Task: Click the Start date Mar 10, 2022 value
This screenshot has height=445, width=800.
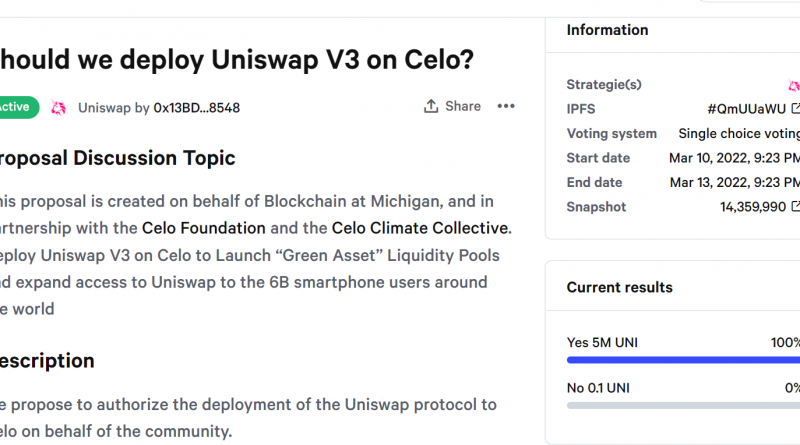Action: click(733, 158)
